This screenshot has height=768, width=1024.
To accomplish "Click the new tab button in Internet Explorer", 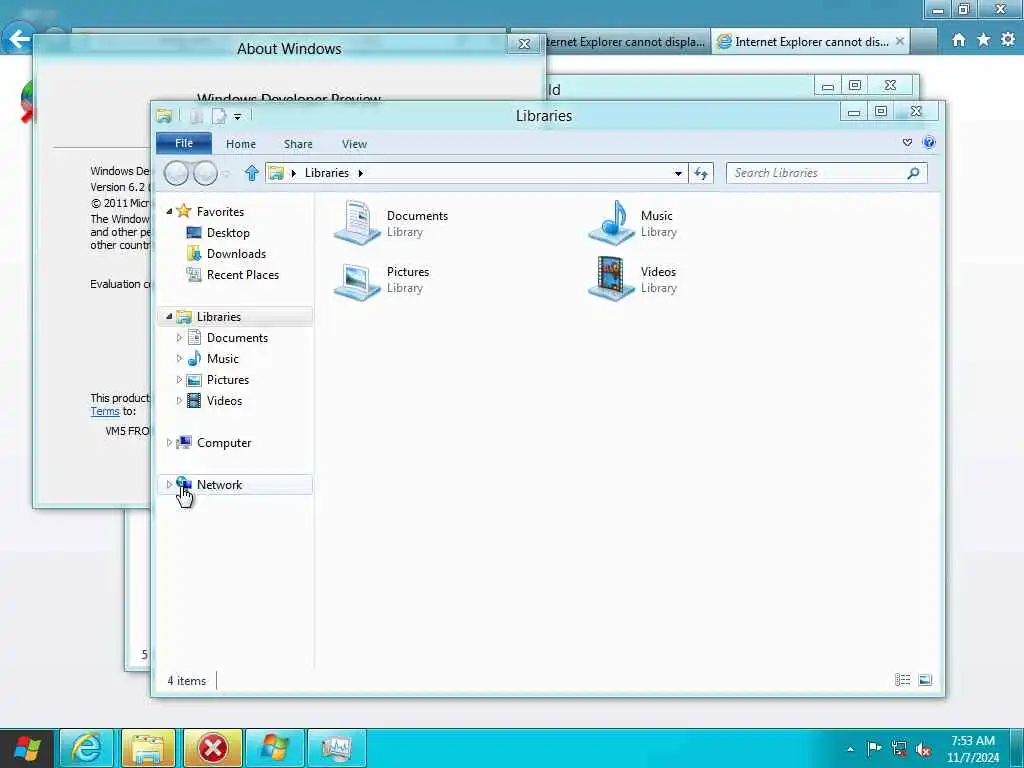I will pyautogui.click(x=923, y=41).
